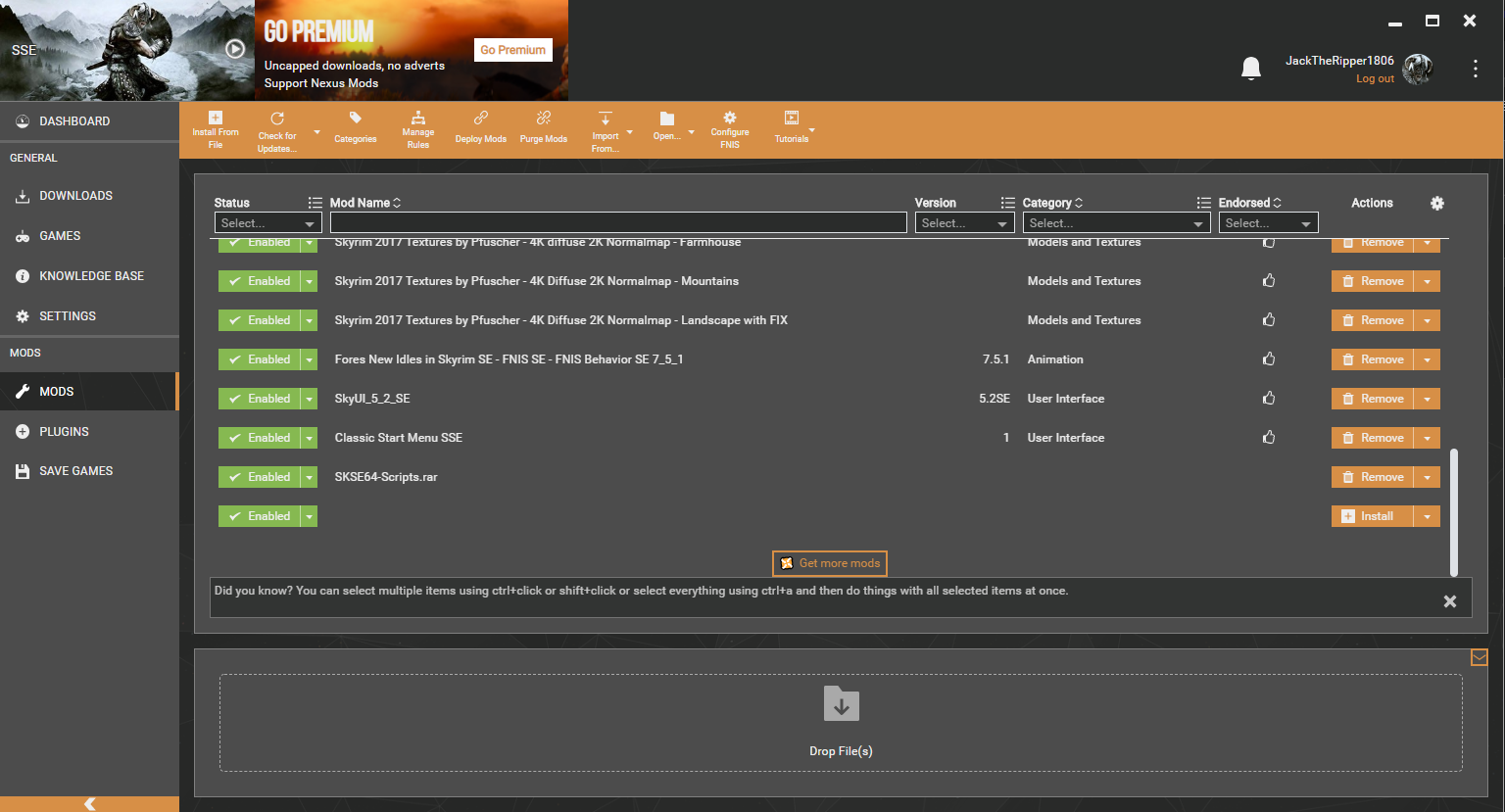Open notifications bell icon

(1251, 69)
